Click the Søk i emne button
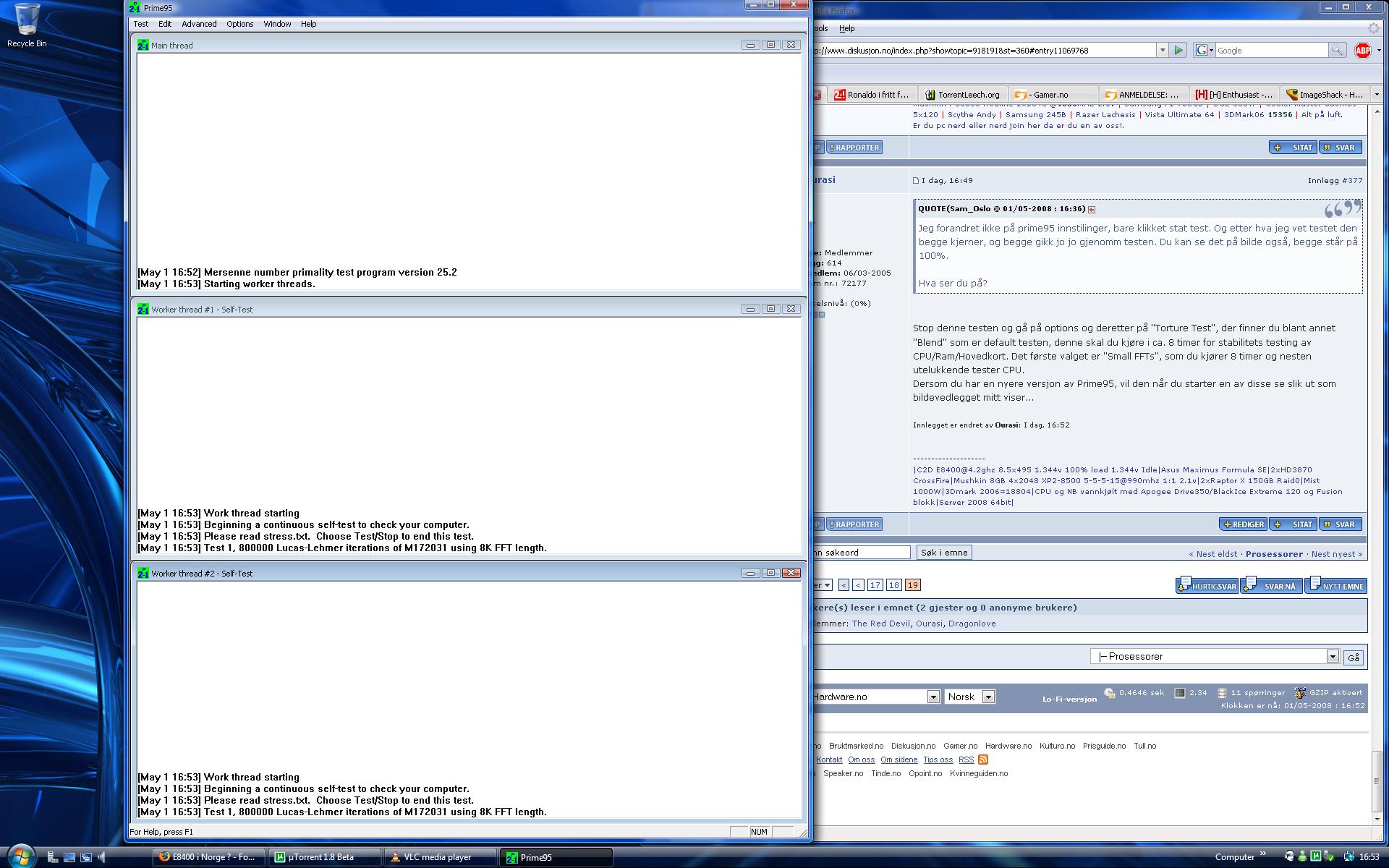This screenshot has width=1389, height=868. coord(944,553)
